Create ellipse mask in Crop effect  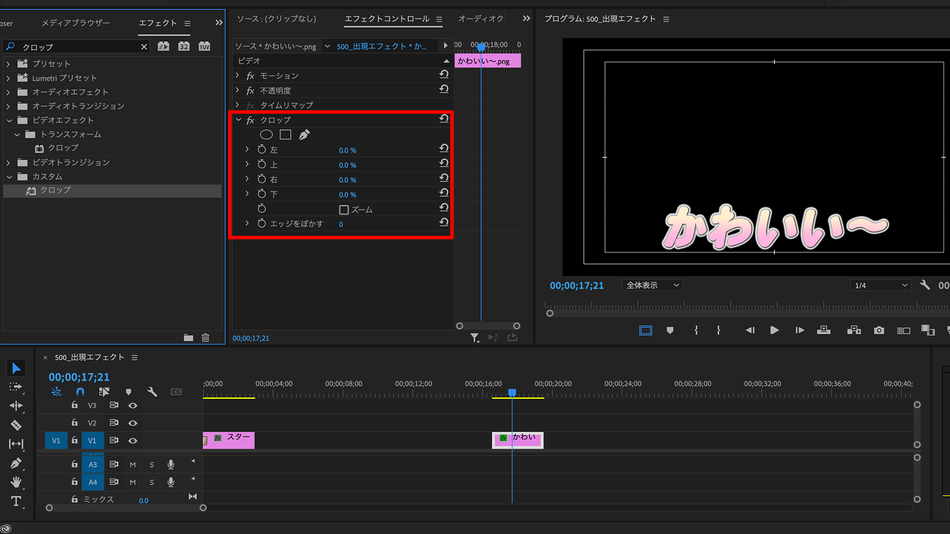tap(266, 135)
